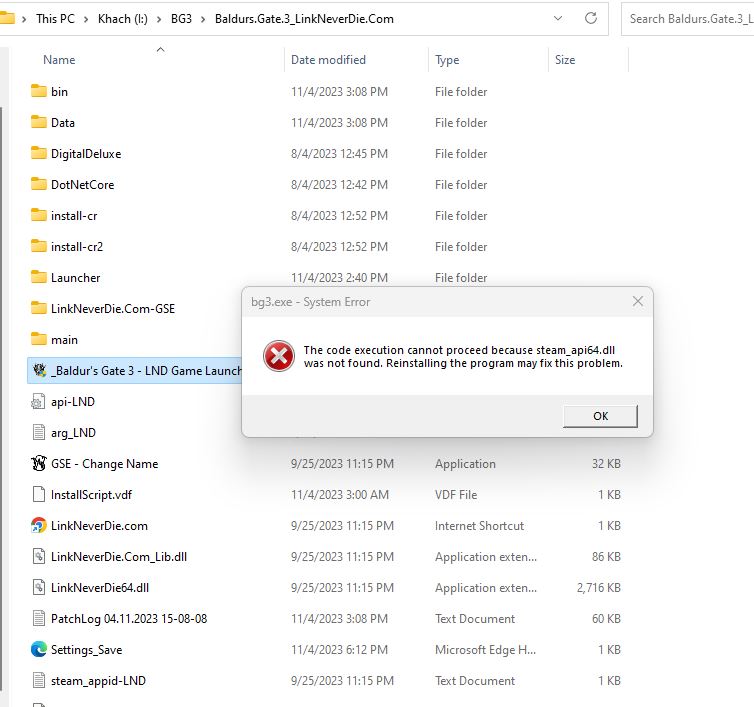Select the LinkNeverDie64.dll file icon
The image size is (754, 707).
[39, 587]
